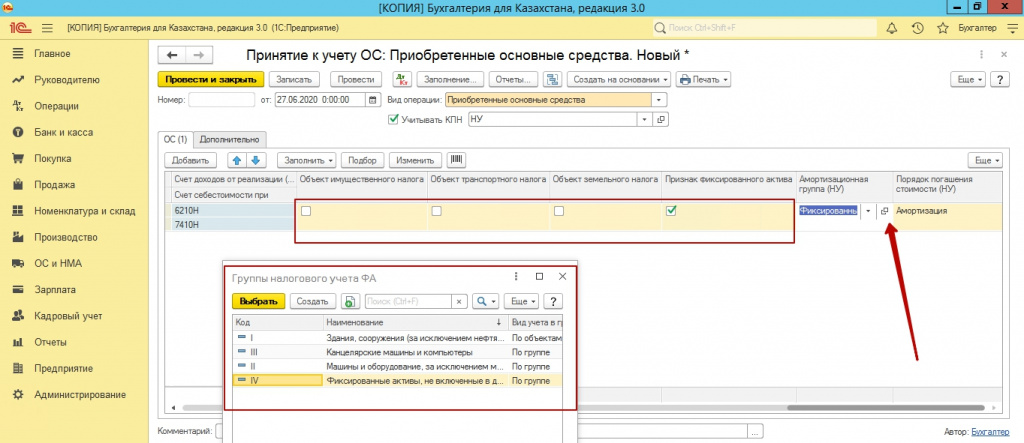
Task: Expand the НУ field dropdown arrow
Action: pyautogui.click(x=645, y=120)
